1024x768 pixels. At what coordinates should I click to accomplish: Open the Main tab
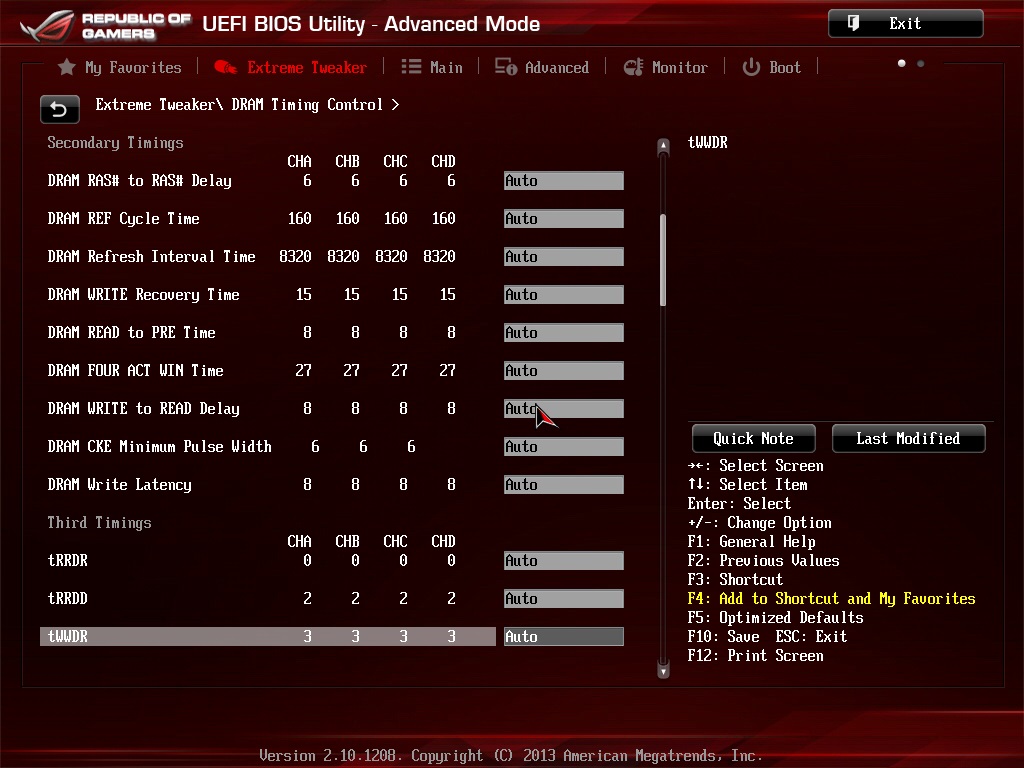(431, 67)
